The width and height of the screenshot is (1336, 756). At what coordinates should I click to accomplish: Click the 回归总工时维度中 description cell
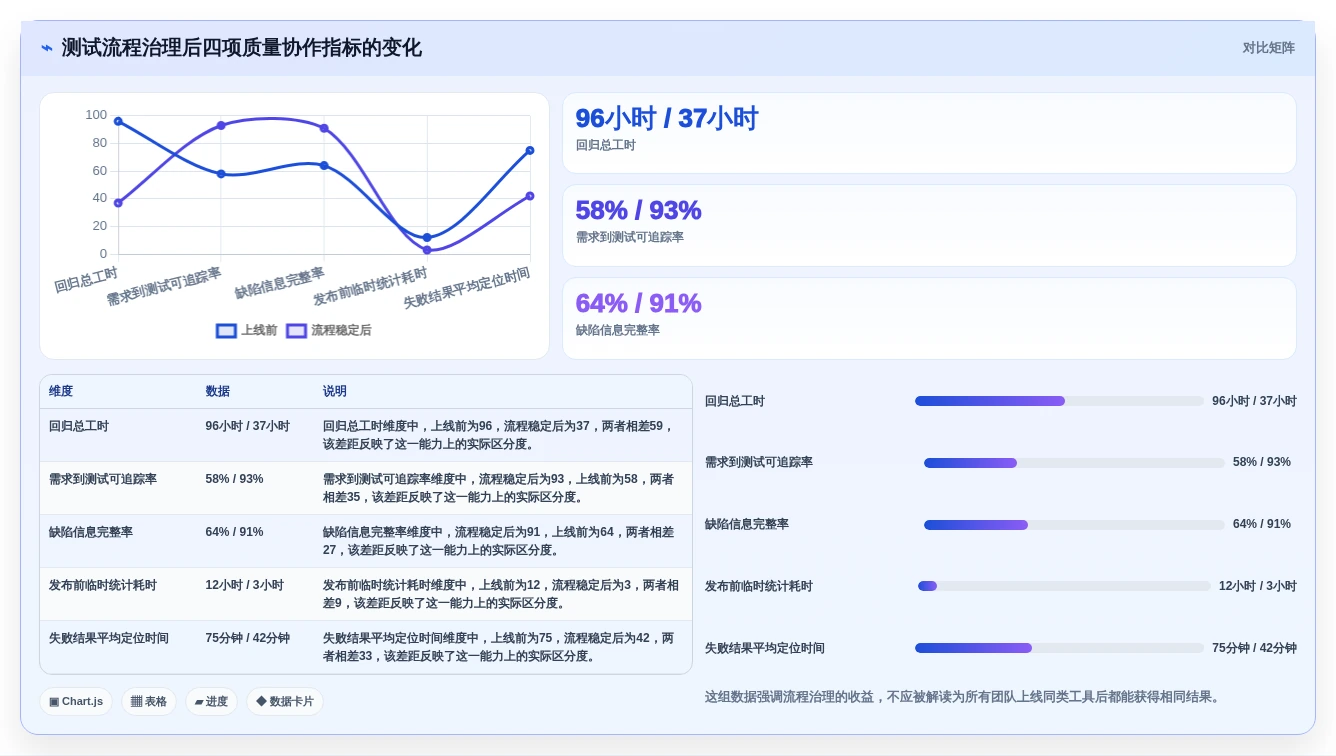coord(502,435)
